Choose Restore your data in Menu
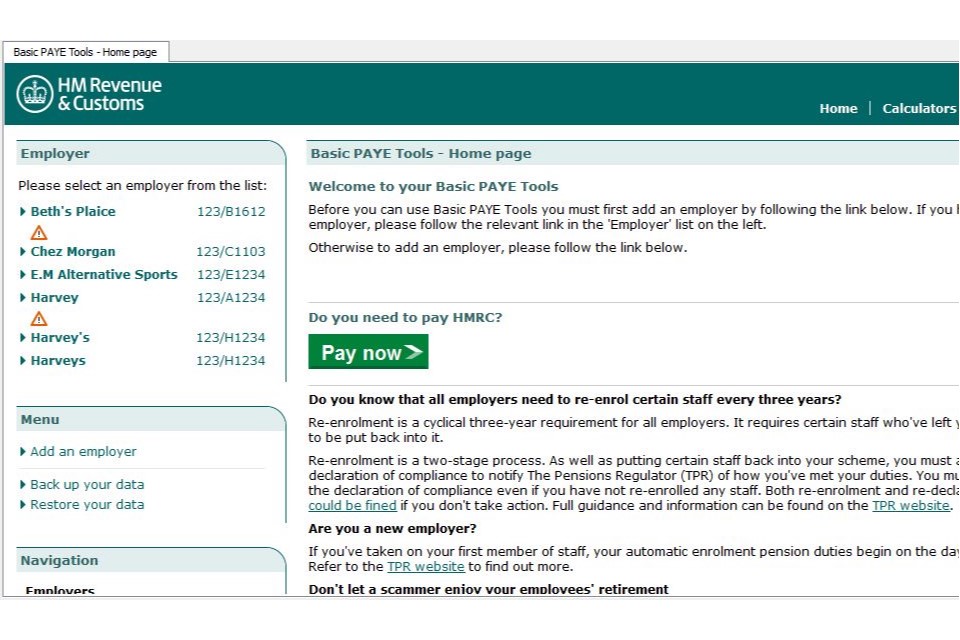The image size is (960, 640). tap(87, 505)
